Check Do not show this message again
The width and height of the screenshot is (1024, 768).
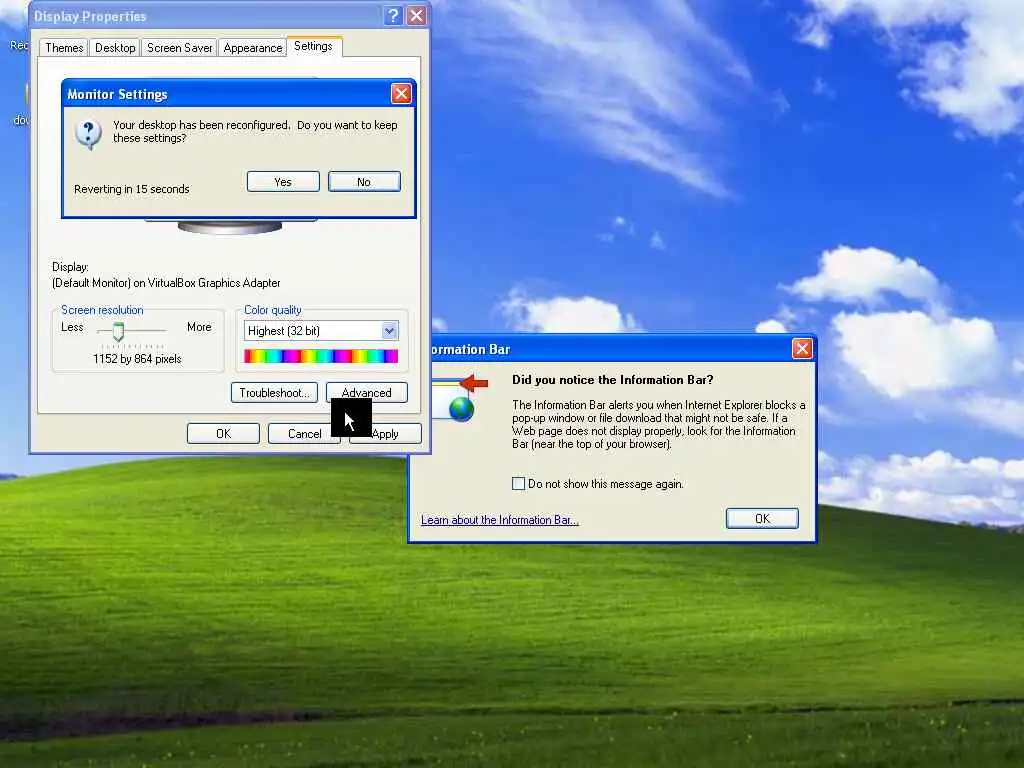519,484
